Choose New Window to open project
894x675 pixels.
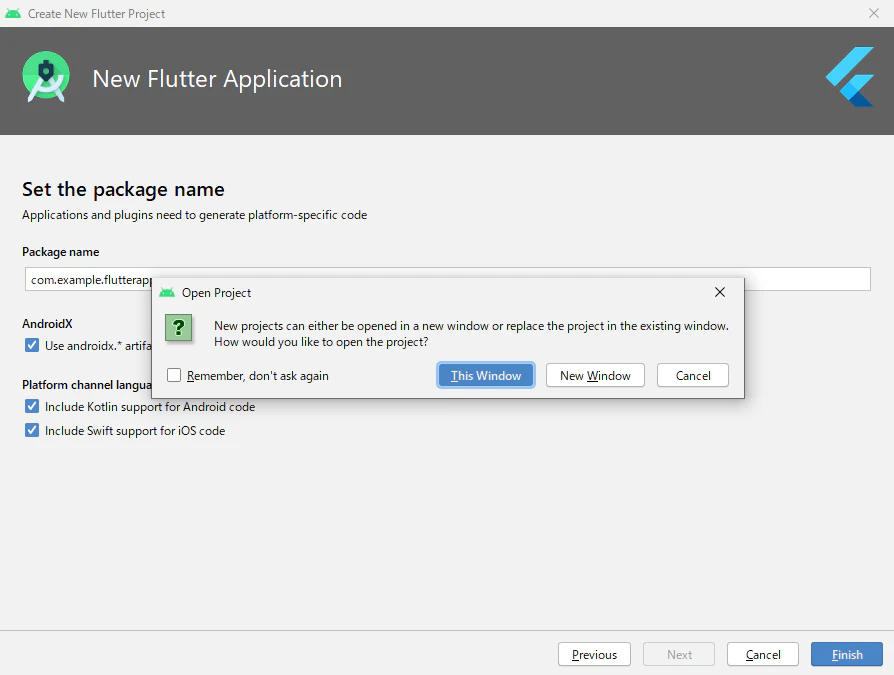(595, 376)
